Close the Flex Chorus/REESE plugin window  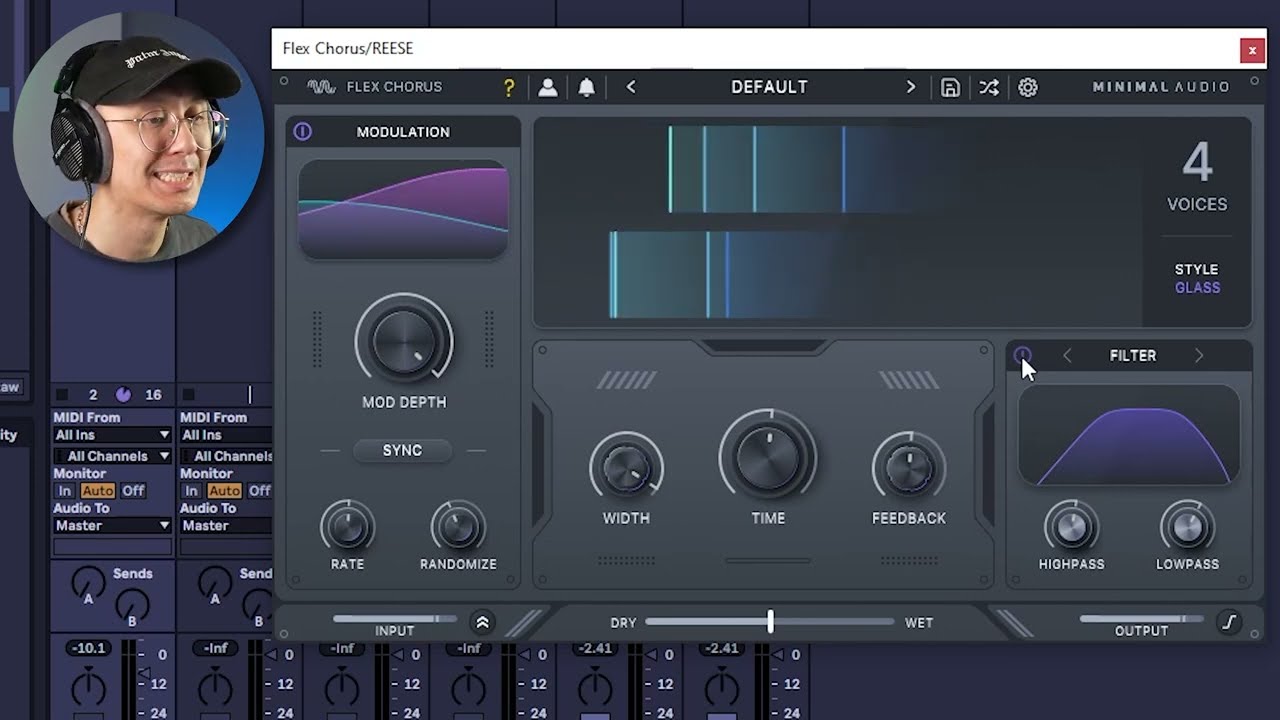click(1252, 49)
